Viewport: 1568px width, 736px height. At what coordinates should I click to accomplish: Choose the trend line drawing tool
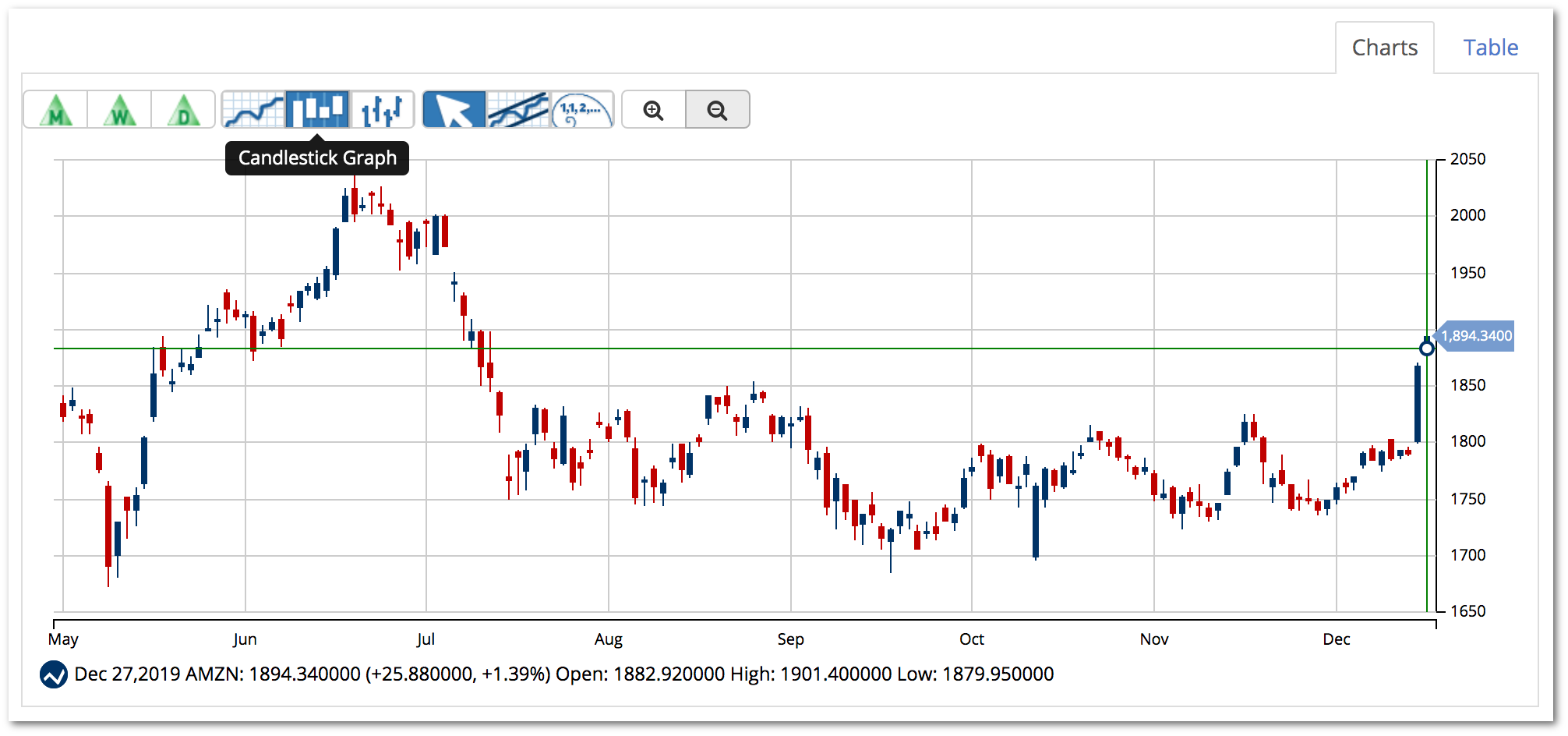point(518,109)
